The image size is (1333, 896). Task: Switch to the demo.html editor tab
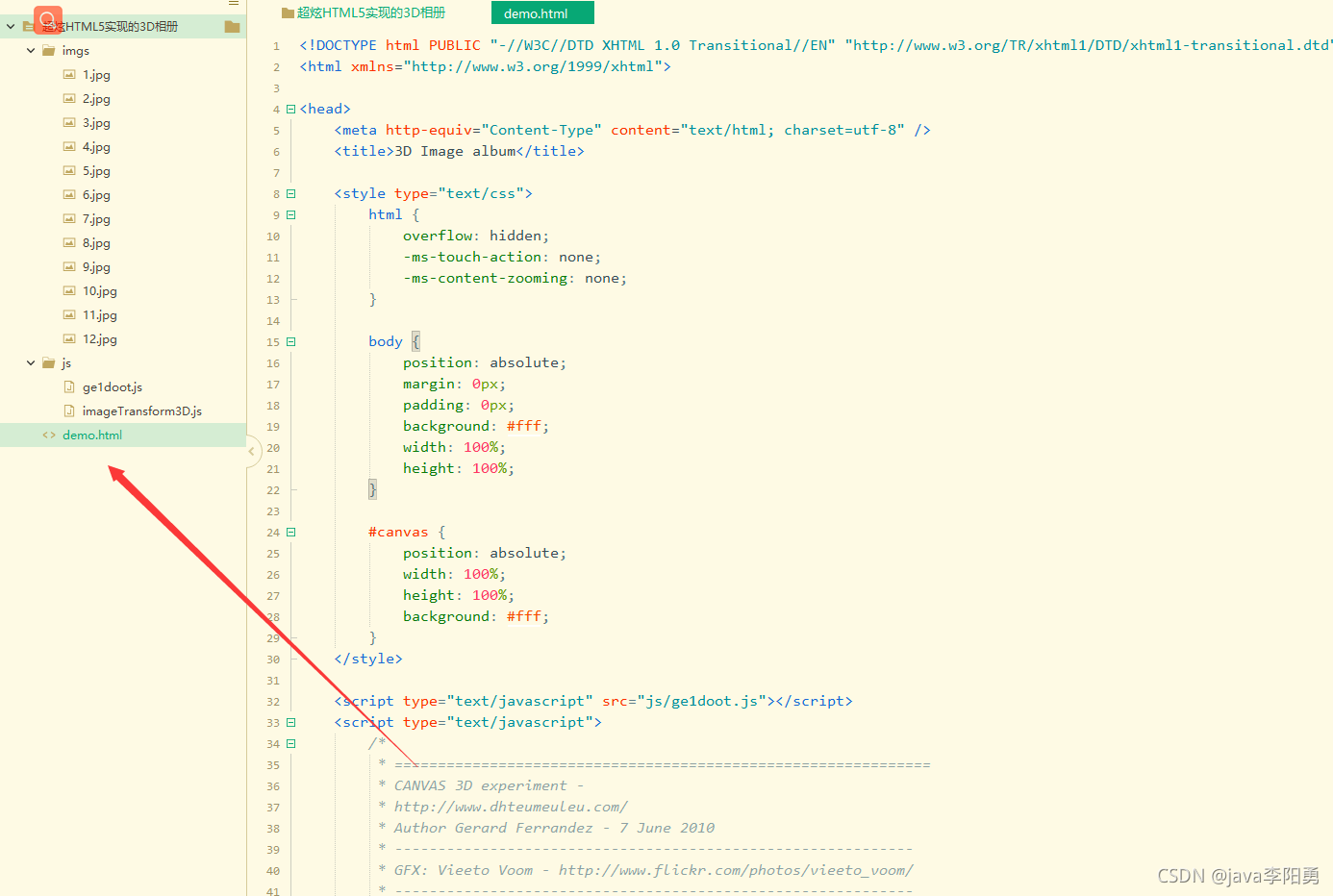[541, 12]
